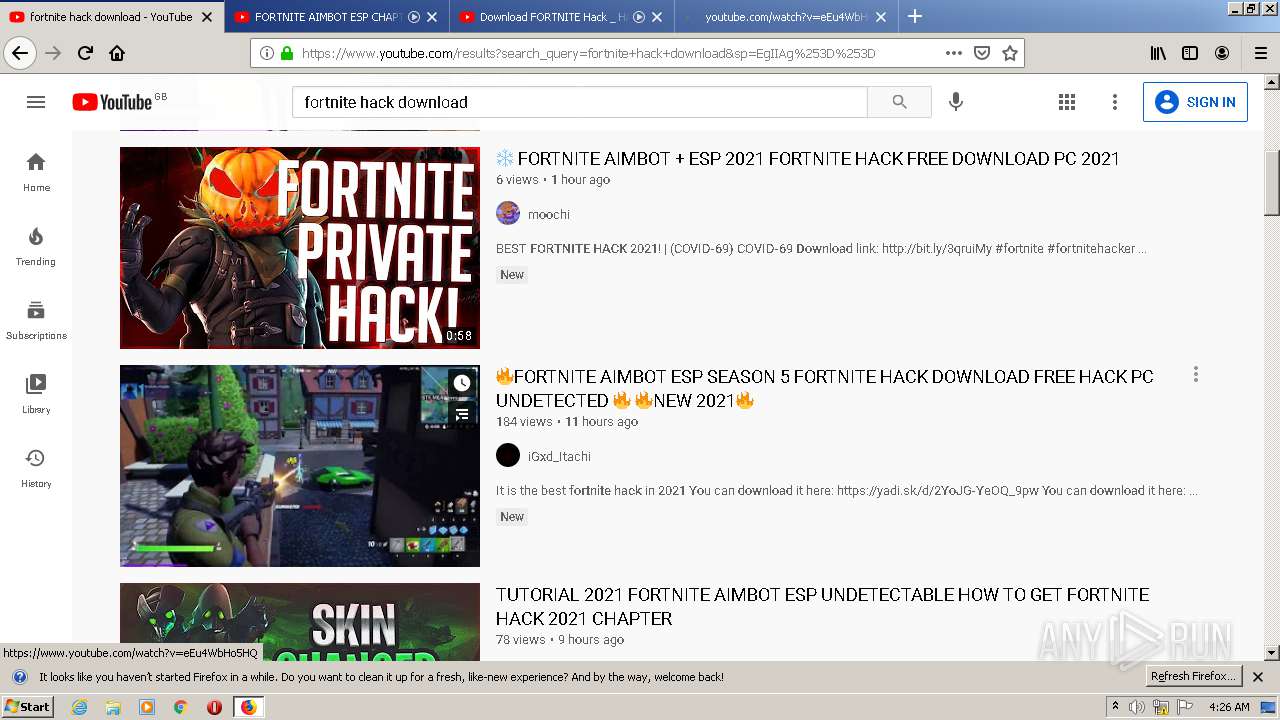Show site information icon in URL bar
The height and width of the screenshot is (720, 1280).
(267, 53)
